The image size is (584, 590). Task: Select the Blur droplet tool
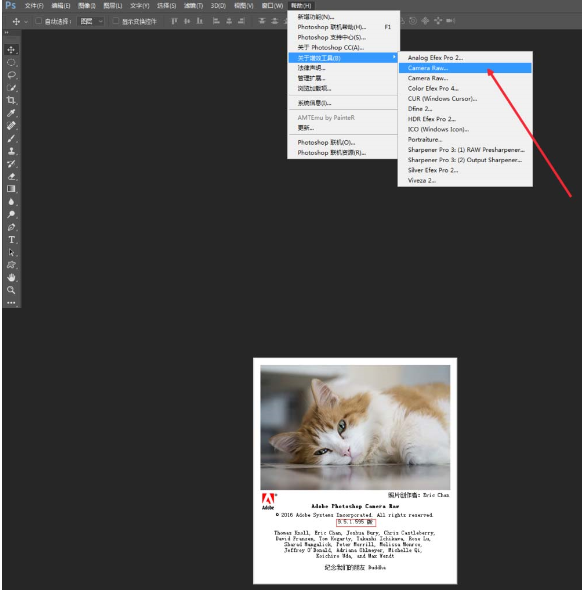click(x=11, y=202)
